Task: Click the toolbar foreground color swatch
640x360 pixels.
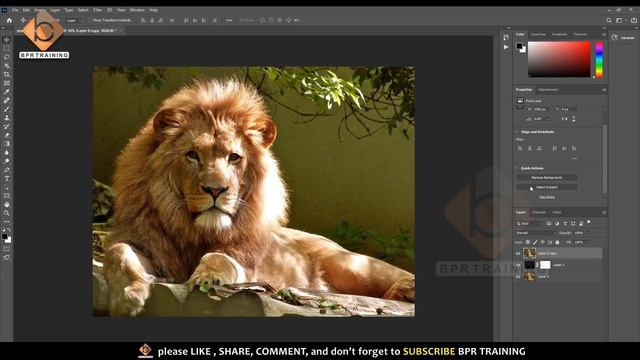Action: (x=4, y=236)
